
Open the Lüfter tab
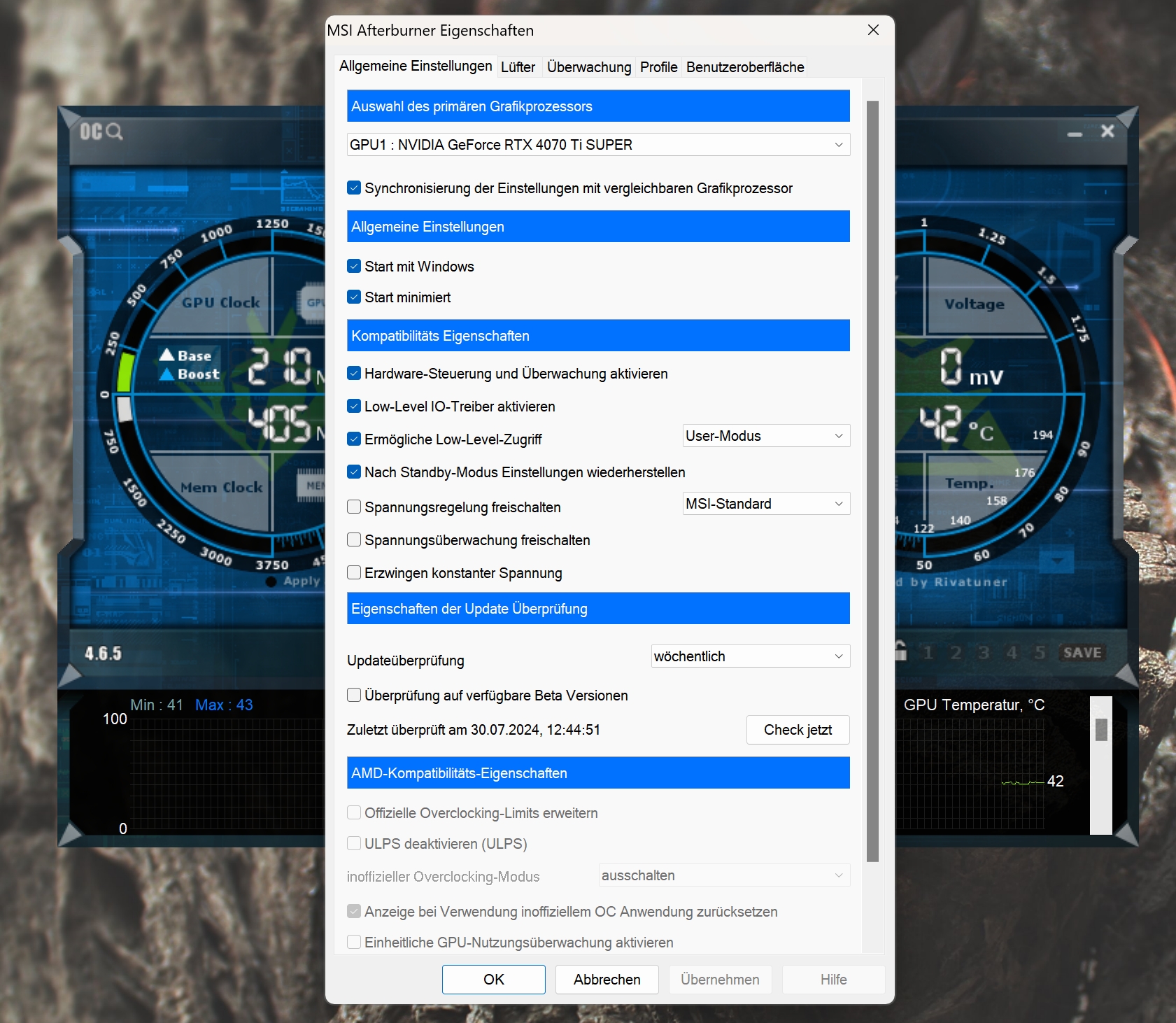point(518,67)
